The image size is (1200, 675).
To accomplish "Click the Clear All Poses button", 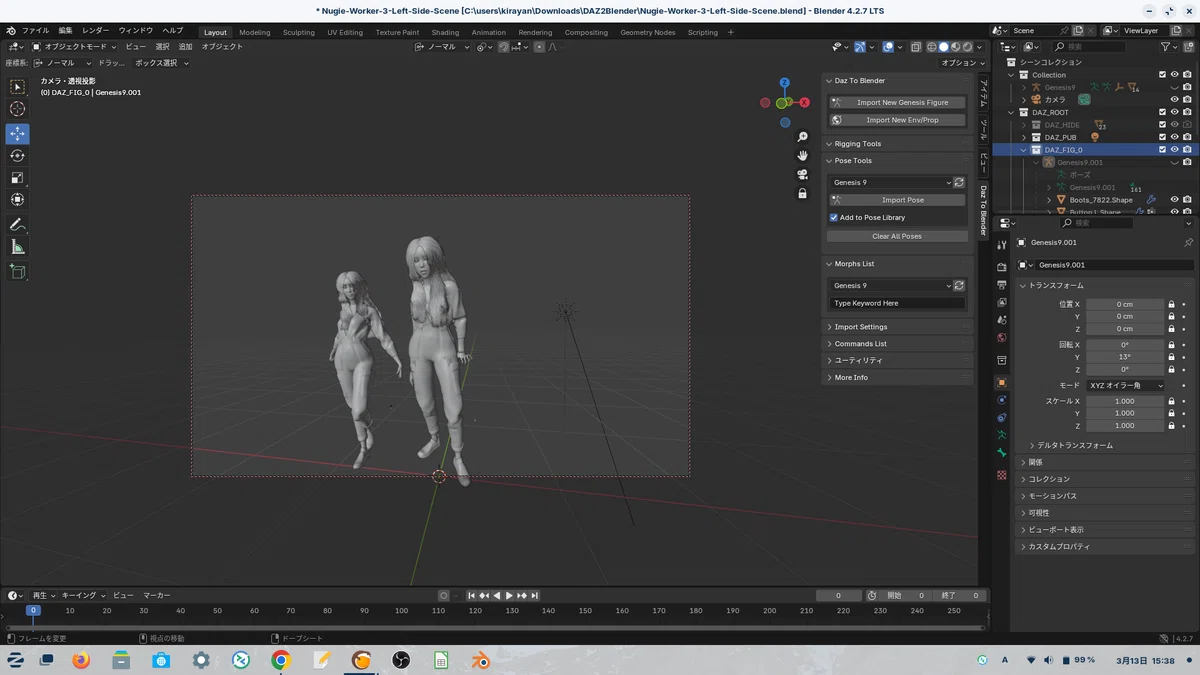I will [x=897, y=236].
